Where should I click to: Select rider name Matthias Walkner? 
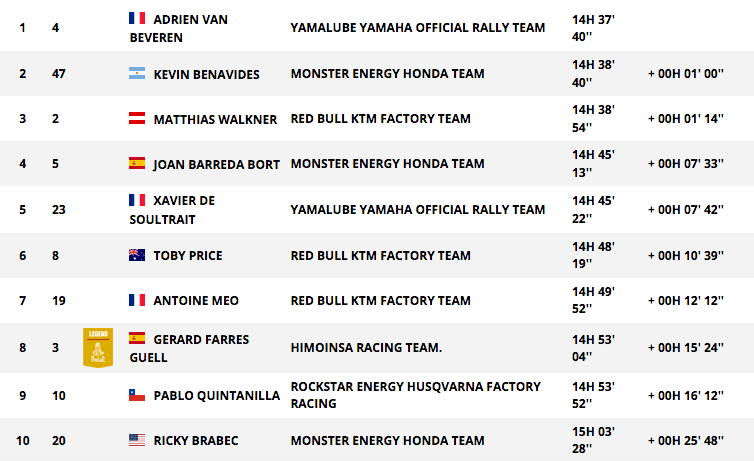pos(215,119)
